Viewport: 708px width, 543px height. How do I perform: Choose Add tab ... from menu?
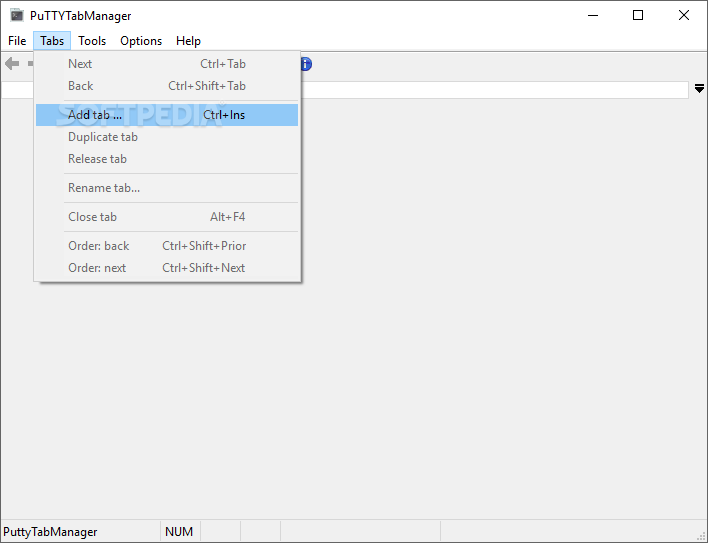tap(167, 115)
